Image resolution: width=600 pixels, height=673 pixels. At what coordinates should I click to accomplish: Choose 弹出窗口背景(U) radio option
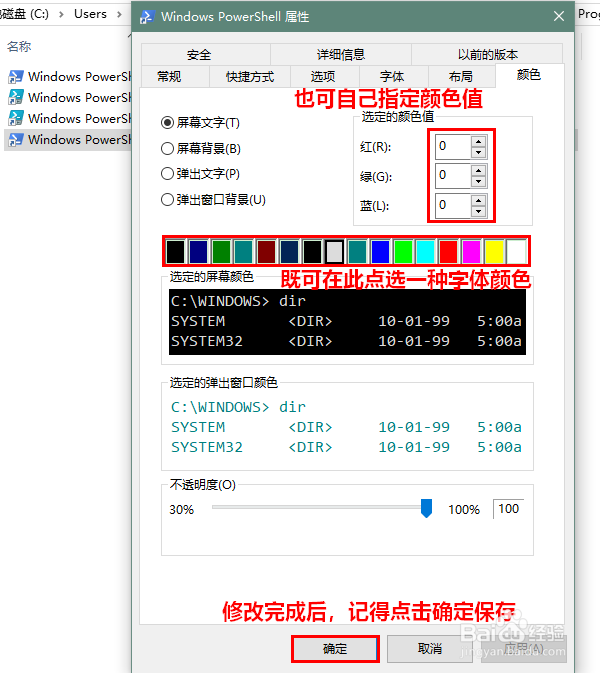213,200
